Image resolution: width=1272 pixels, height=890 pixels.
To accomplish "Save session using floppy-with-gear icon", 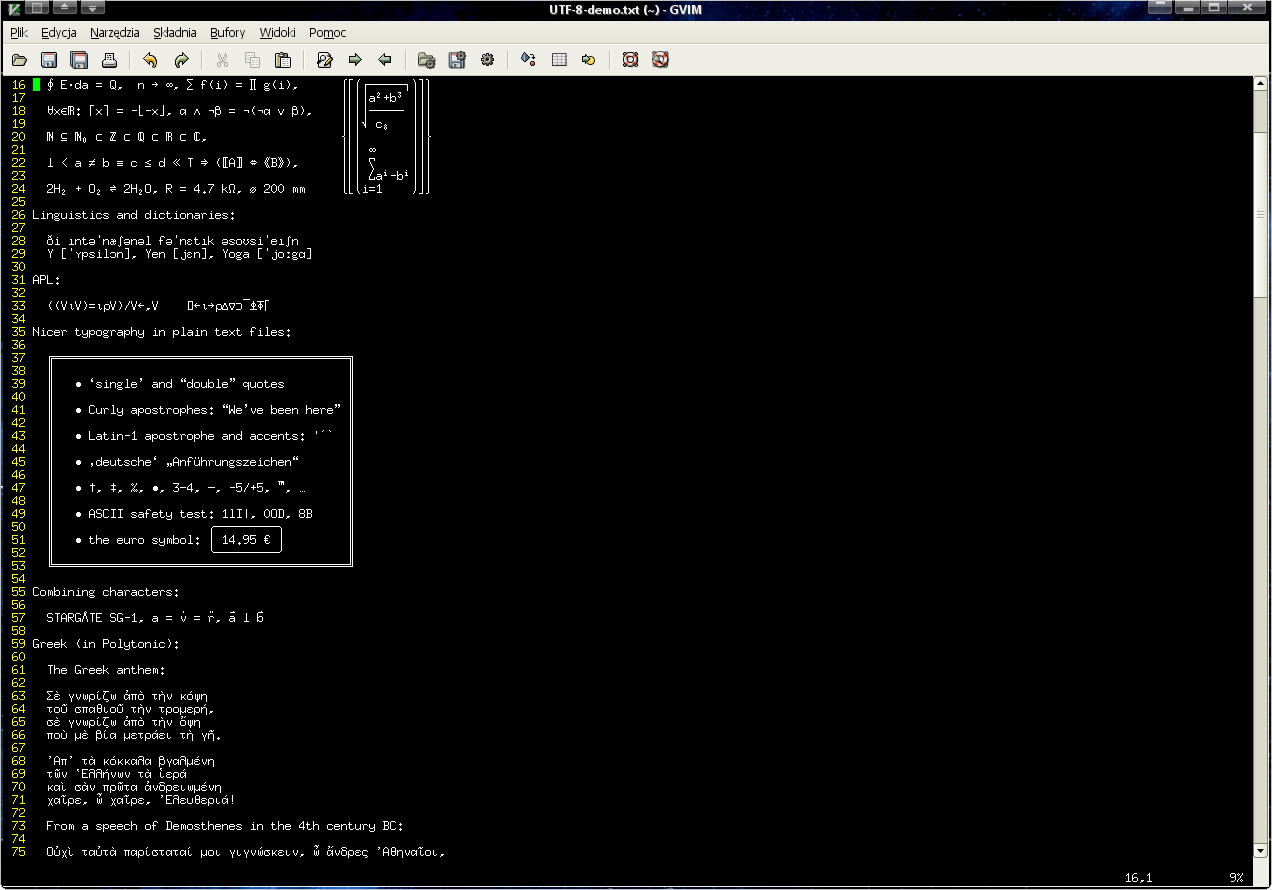I will pos(457,59).
